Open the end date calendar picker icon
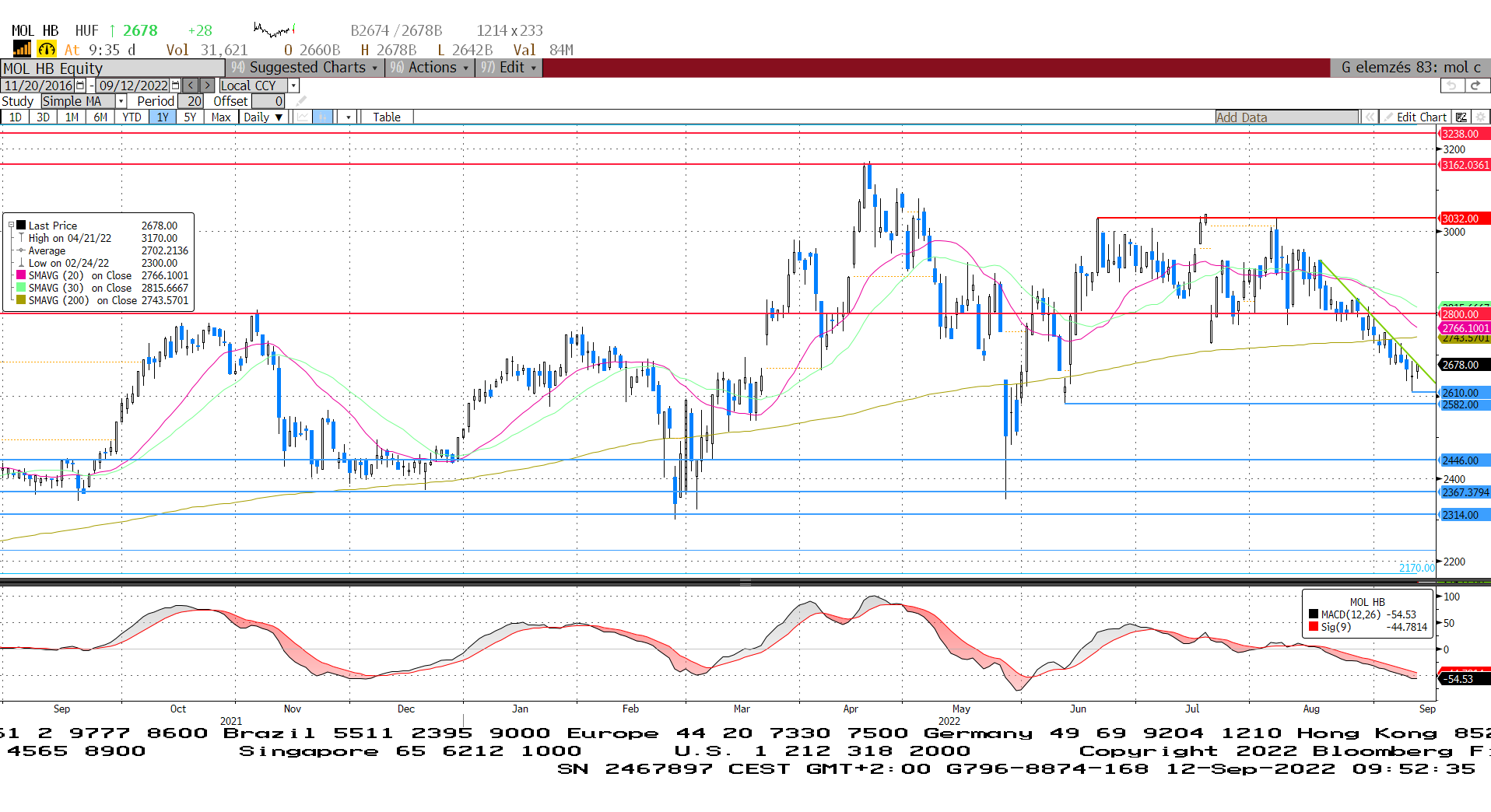The image size is (1491, 812). (x=175, y=86)
